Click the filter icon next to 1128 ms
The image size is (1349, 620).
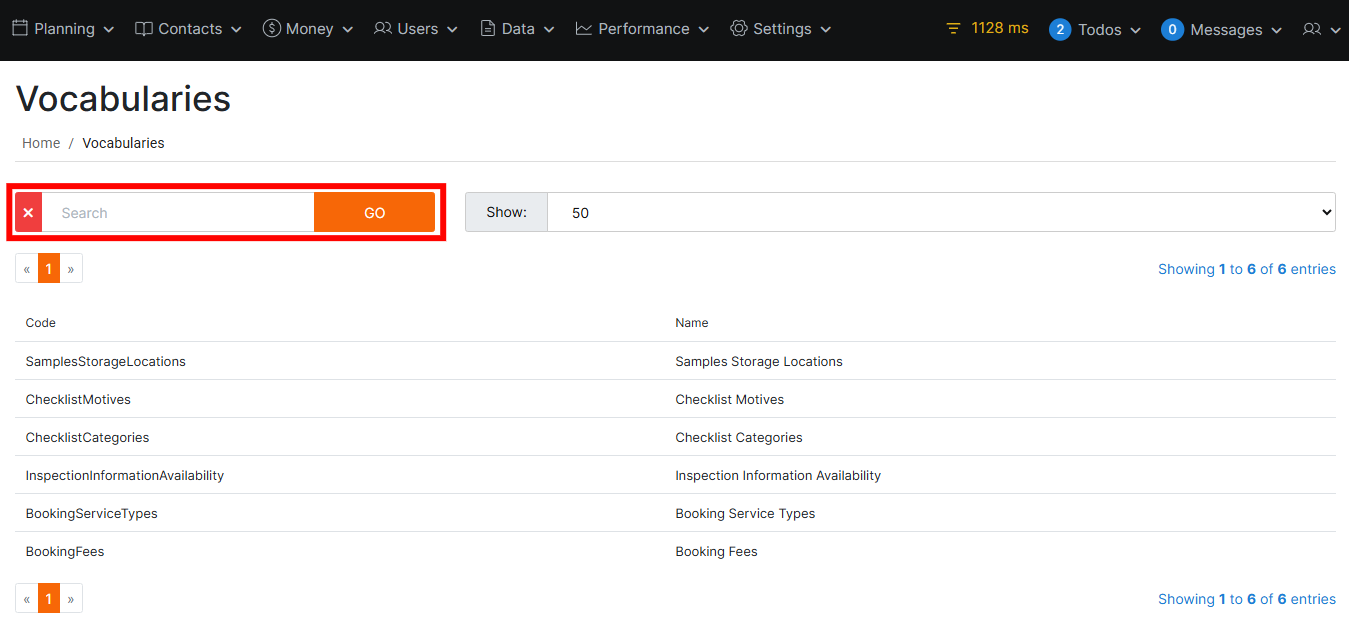(953, 29)
